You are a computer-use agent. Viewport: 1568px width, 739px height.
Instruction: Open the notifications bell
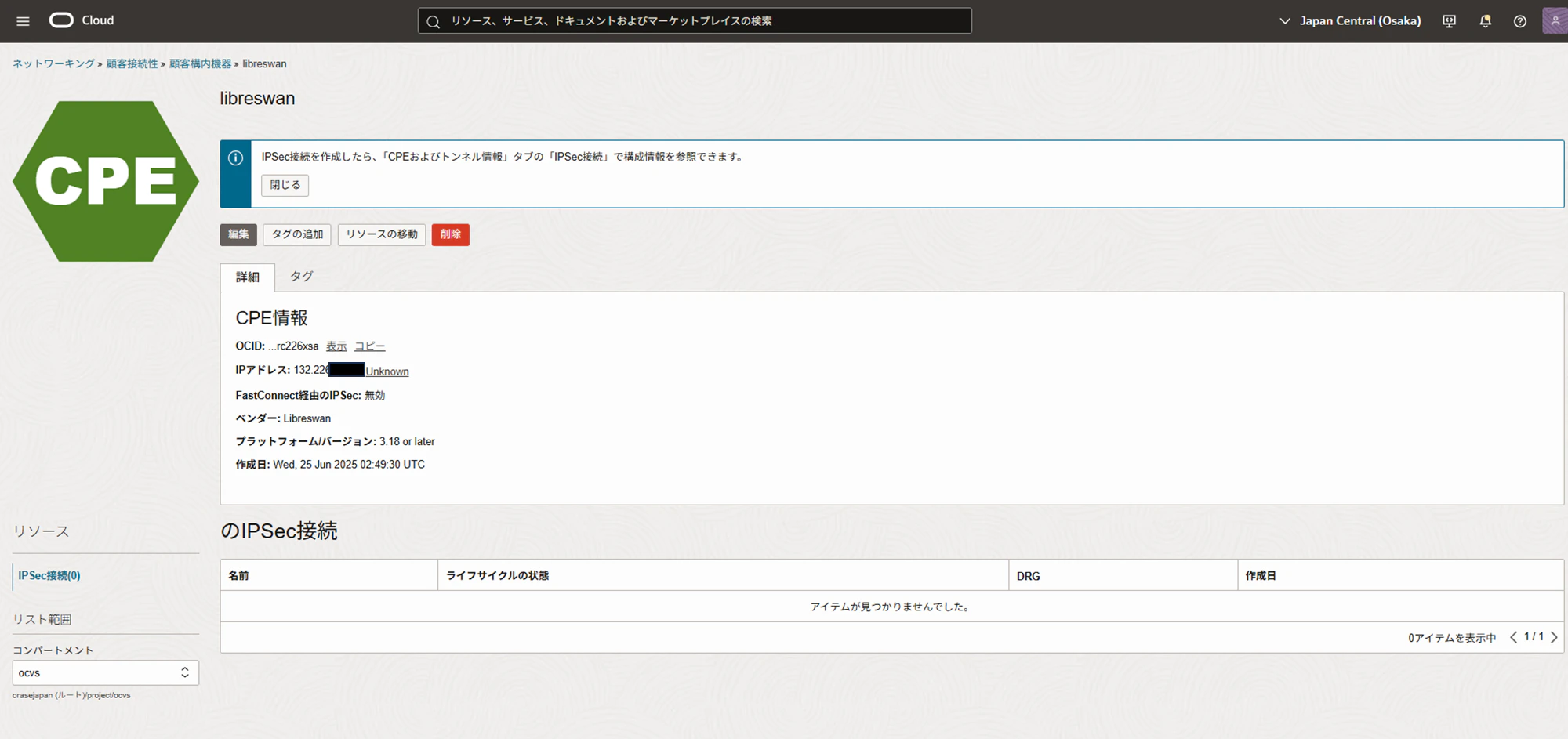click(1485, 21)
